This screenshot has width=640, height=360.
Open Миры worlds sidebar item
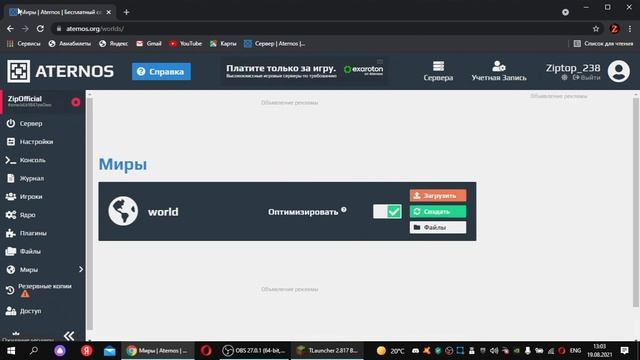29,270
